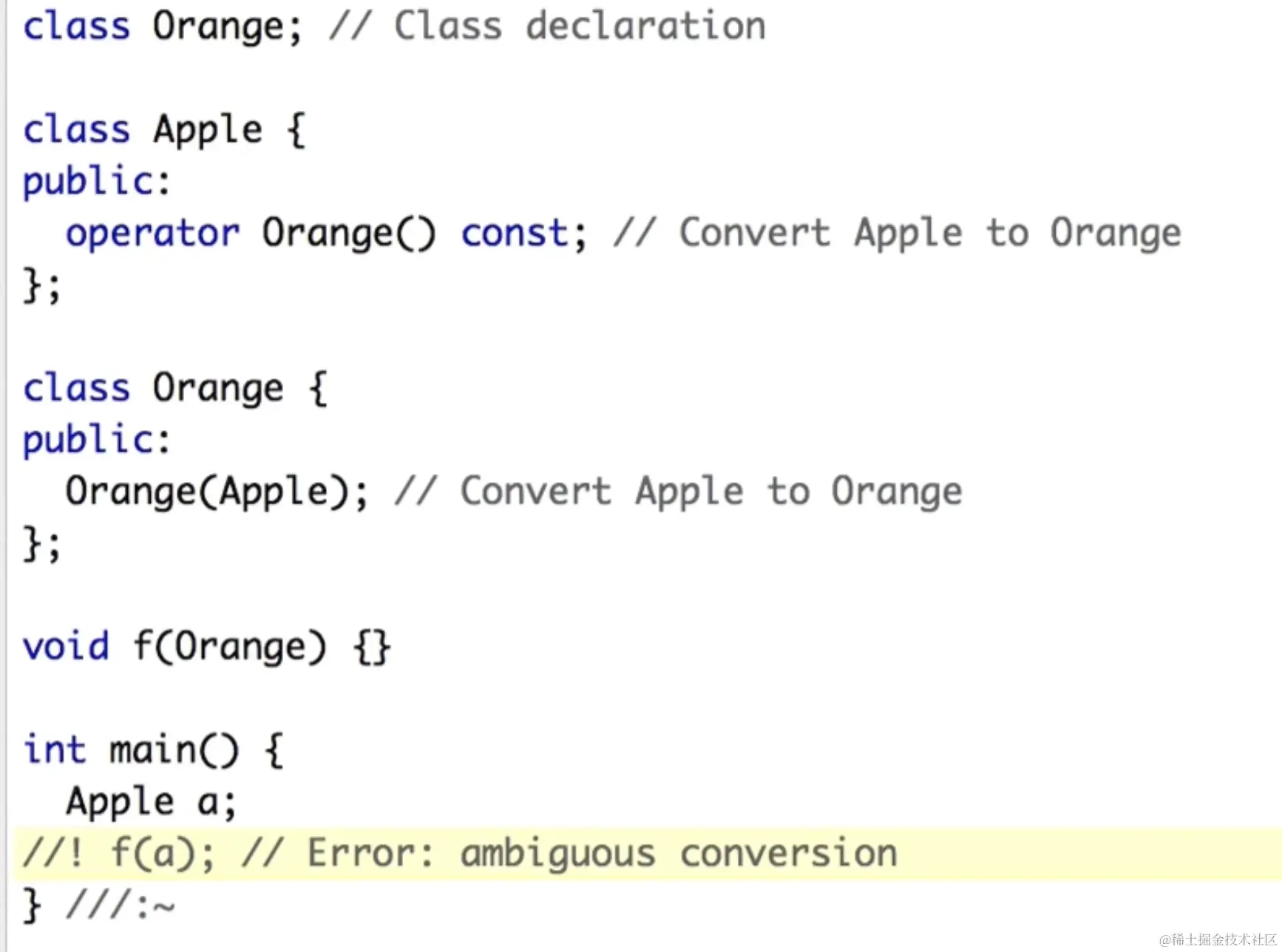This screenshot has height=952, width=1282.
Task: Click the 'public:' label inside class Orange
Action: coord(96,441)
